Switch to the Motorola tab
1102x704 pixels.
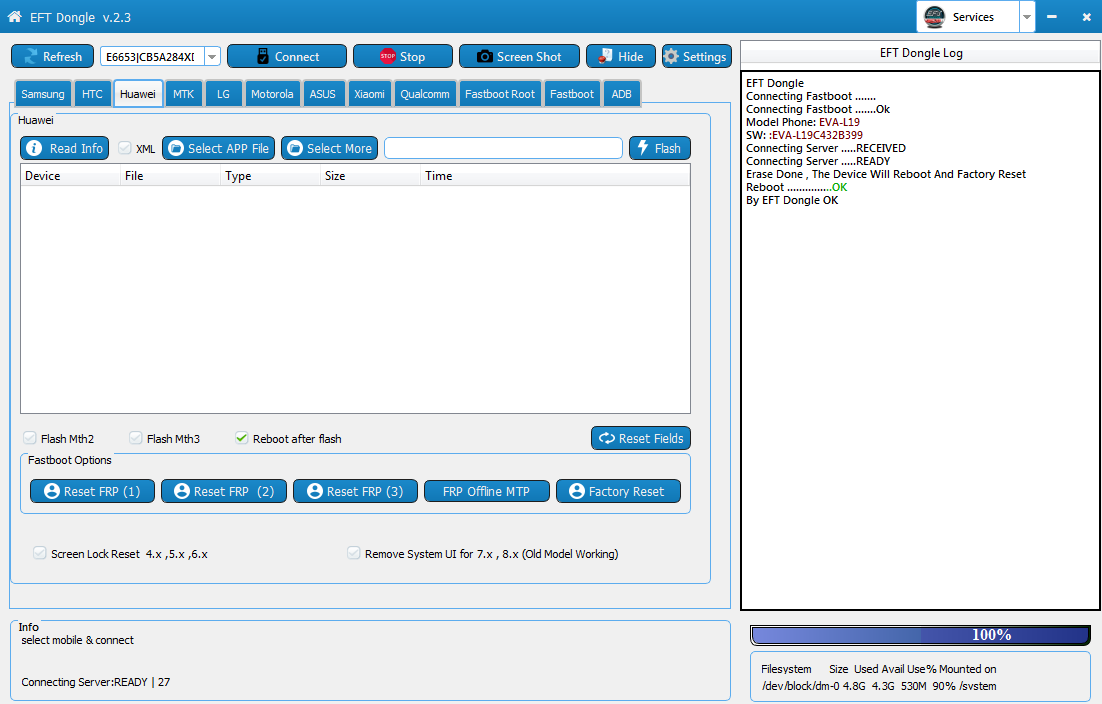272,94
